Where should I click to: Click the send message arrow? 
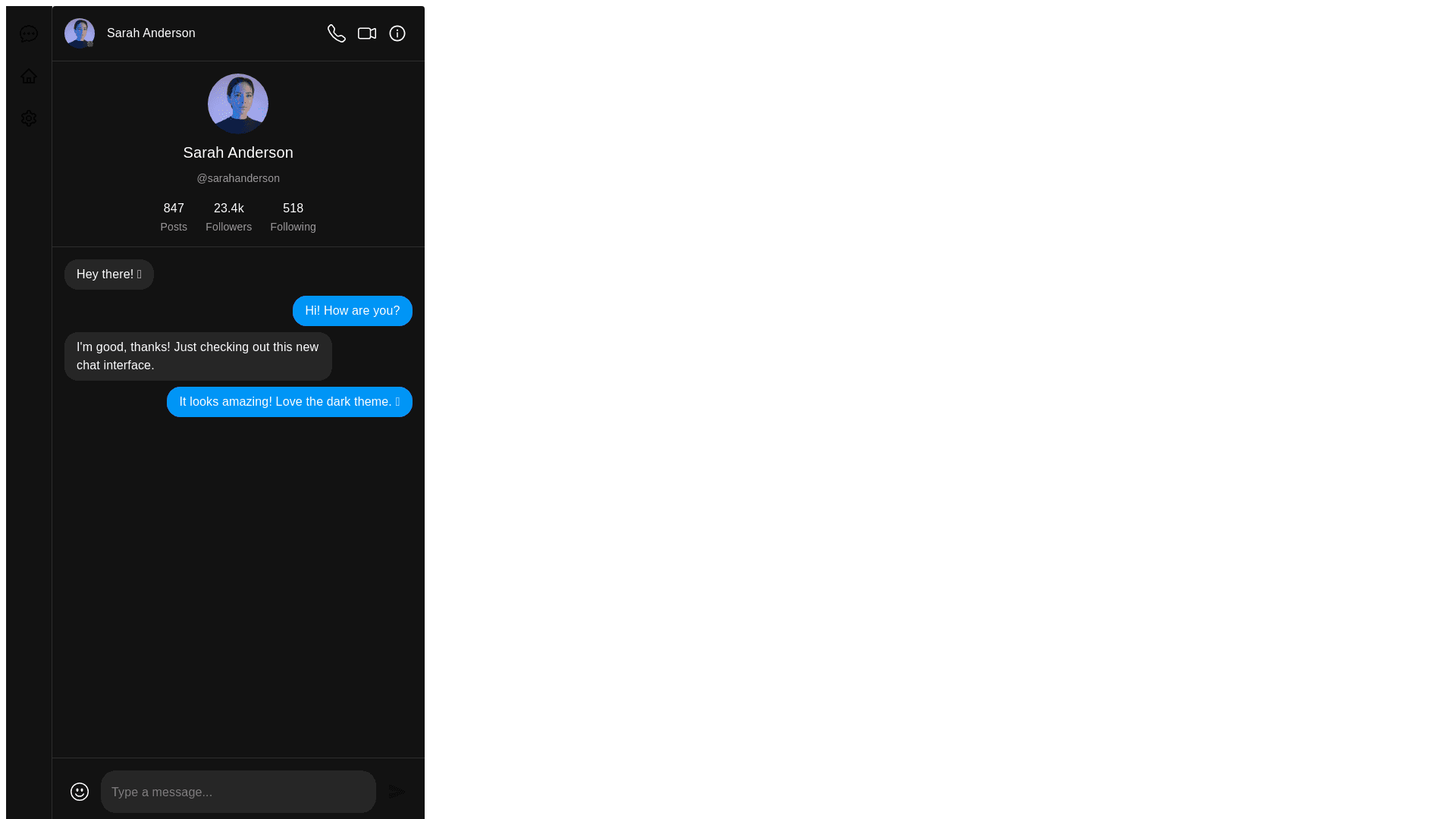[x=397, y=792]
